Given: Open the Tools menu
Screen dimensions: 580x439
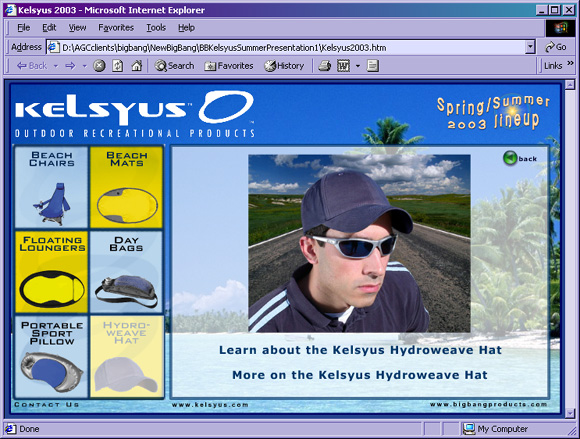Looking at the screenshot, I should pyautogui.click(x=156, y=28).
